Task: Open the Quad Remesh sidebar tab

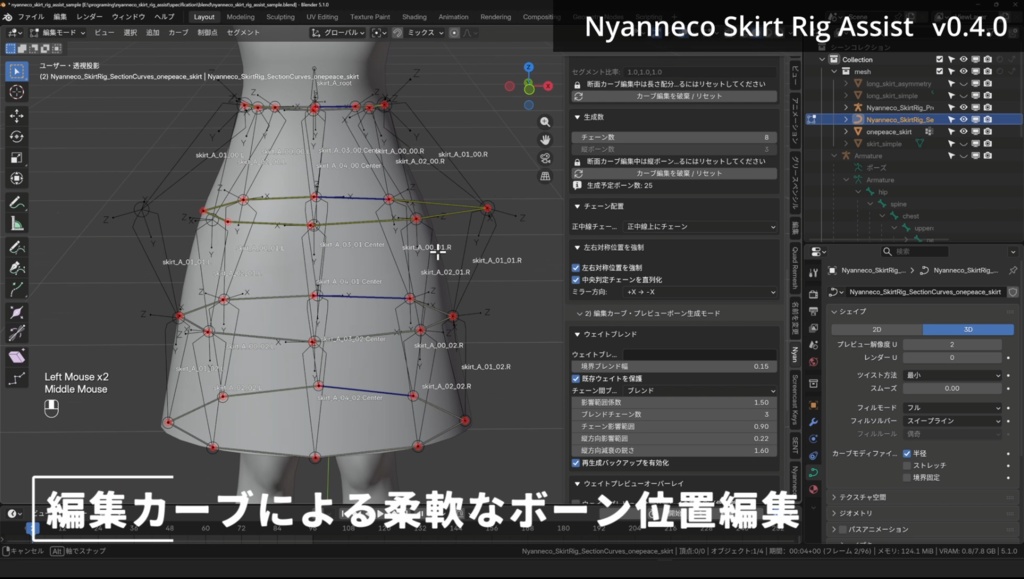Action: (795, 268)
